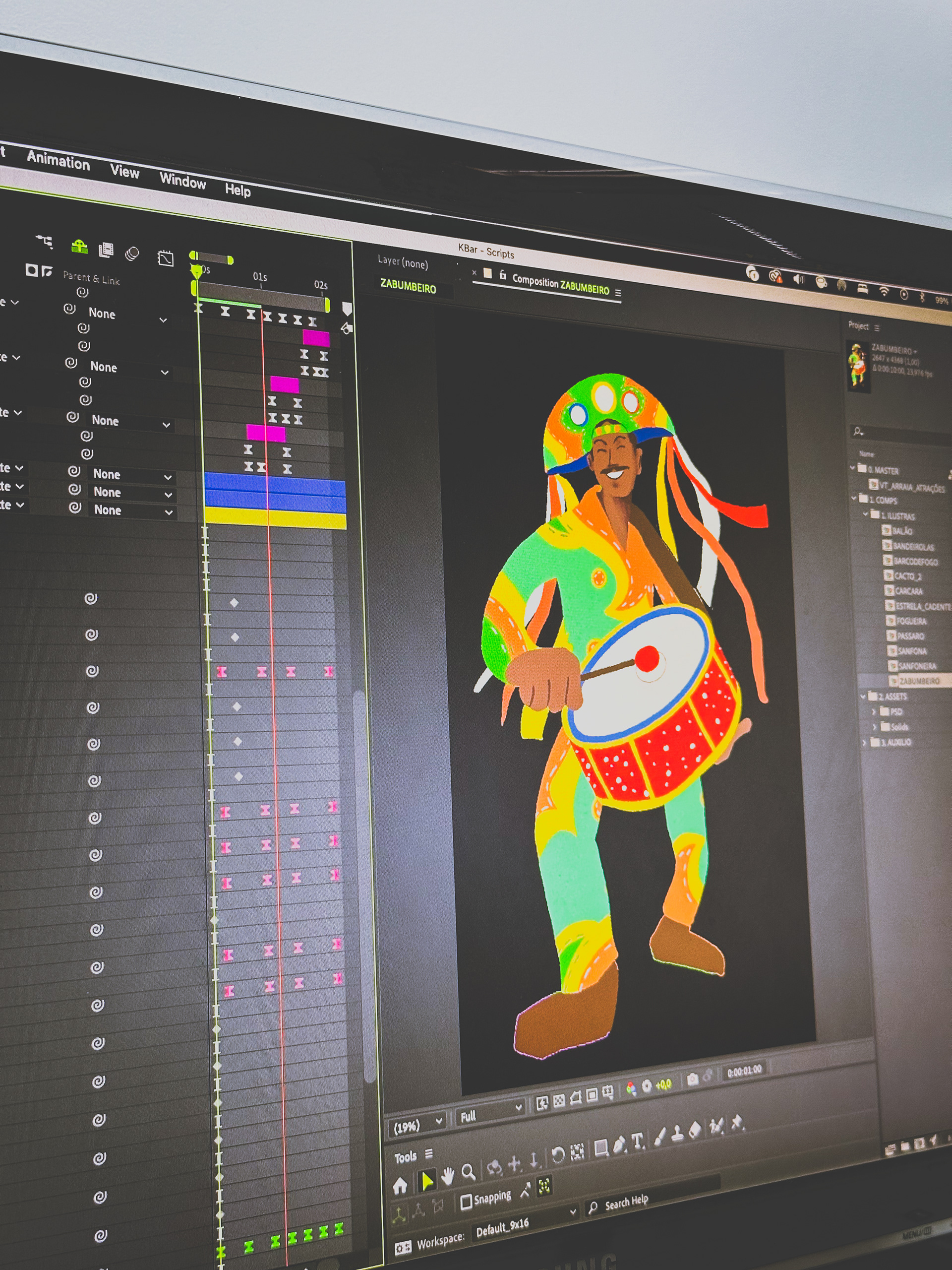Open the composition mini-flowchart icon
The width and height of the screenshot is (952, 1270).
[x=44, y=242]
